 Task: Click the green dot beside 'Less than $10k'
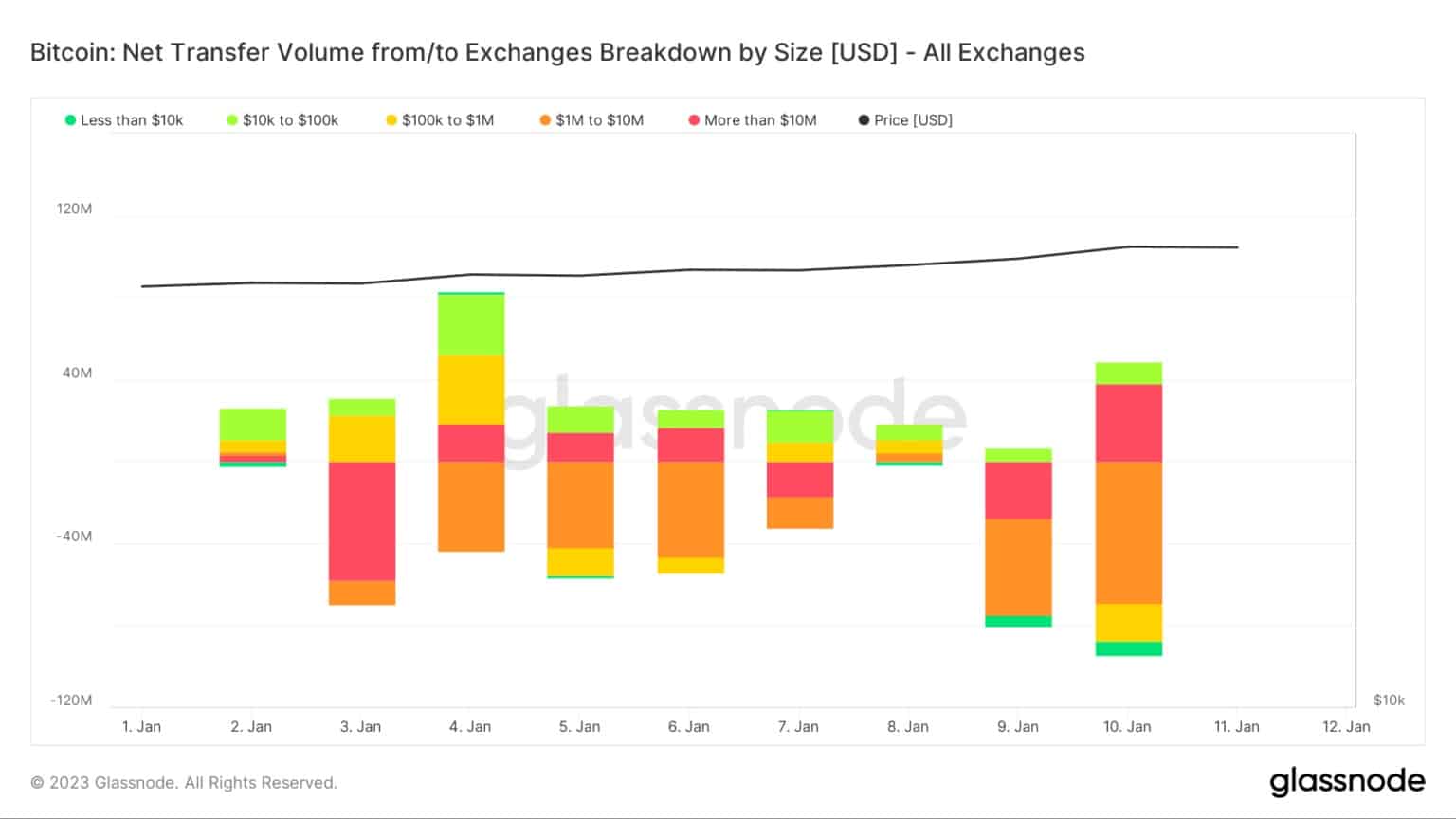(x=70, y=120)
